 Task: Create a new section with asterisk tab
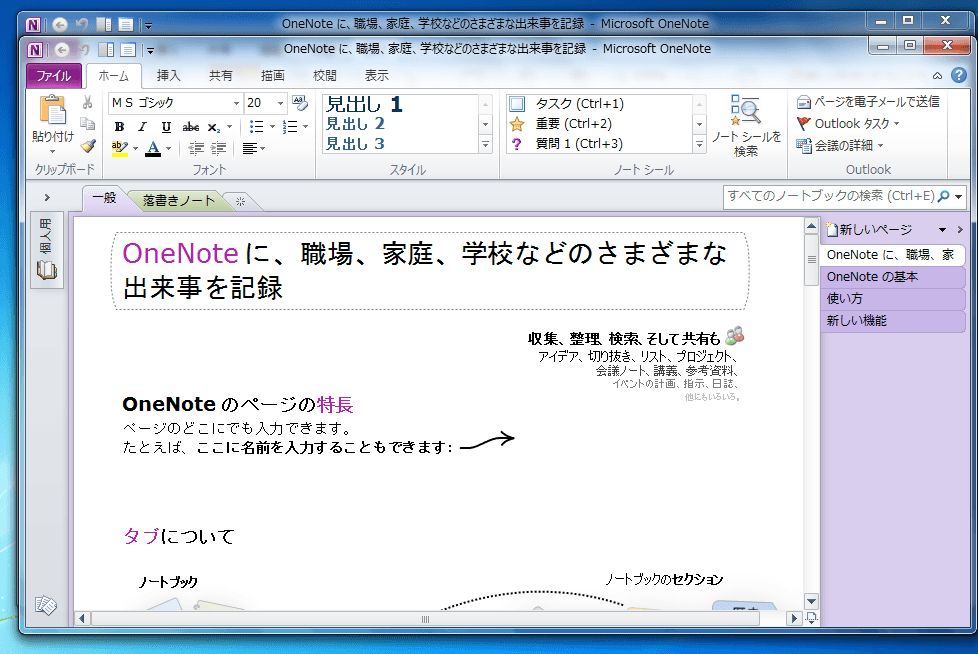tap(241, 201)
